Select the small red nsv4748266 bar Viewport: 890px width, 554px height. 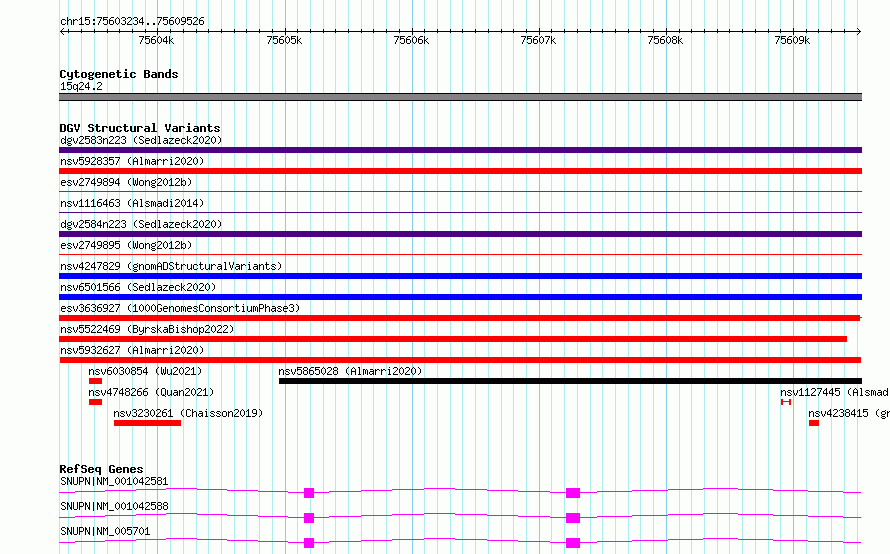[95, 402]
